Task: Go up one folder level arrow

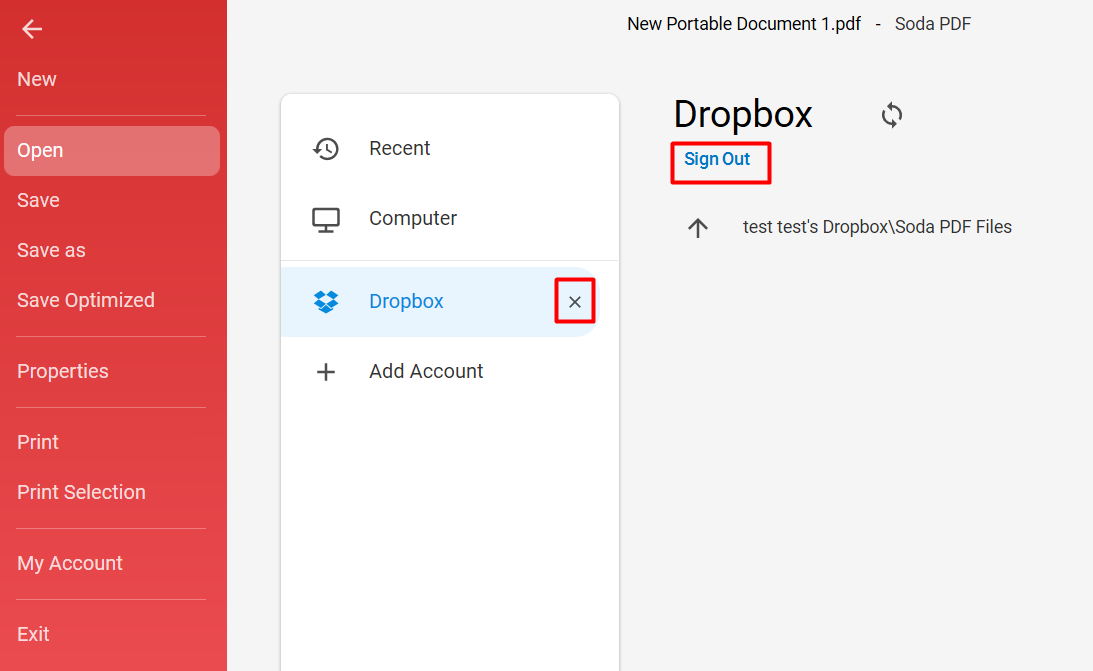Action: pyautogui.click(x=698, y=228)
